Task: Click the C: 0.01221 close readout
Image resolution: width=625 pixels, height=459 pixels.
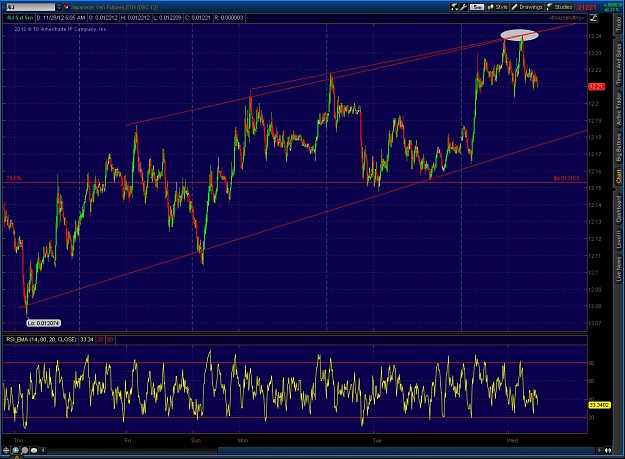Action: 198,18
